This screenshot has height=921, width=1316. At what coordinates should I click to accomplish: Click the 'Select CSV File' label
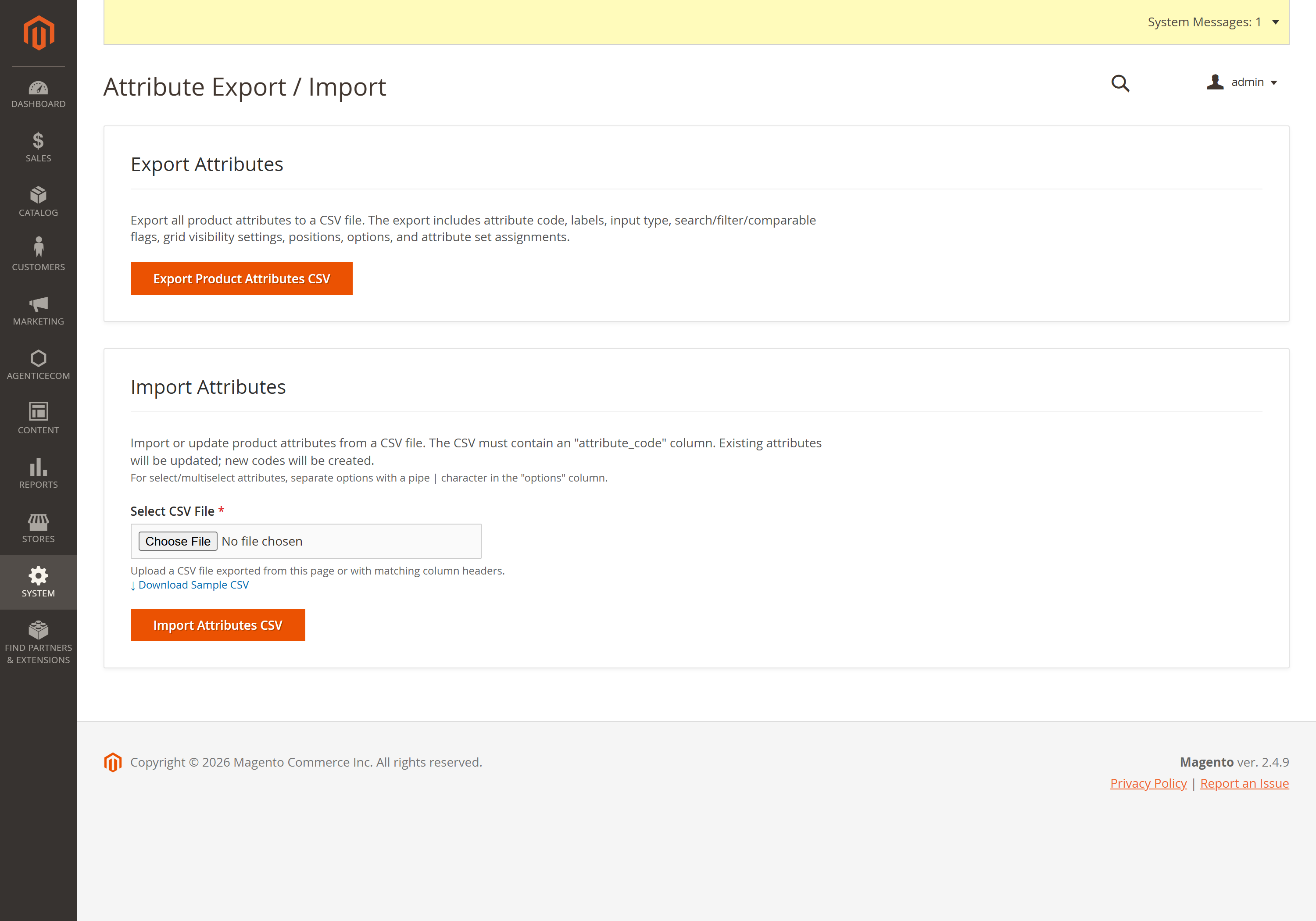pyautogui.click(x=172, y=511)
